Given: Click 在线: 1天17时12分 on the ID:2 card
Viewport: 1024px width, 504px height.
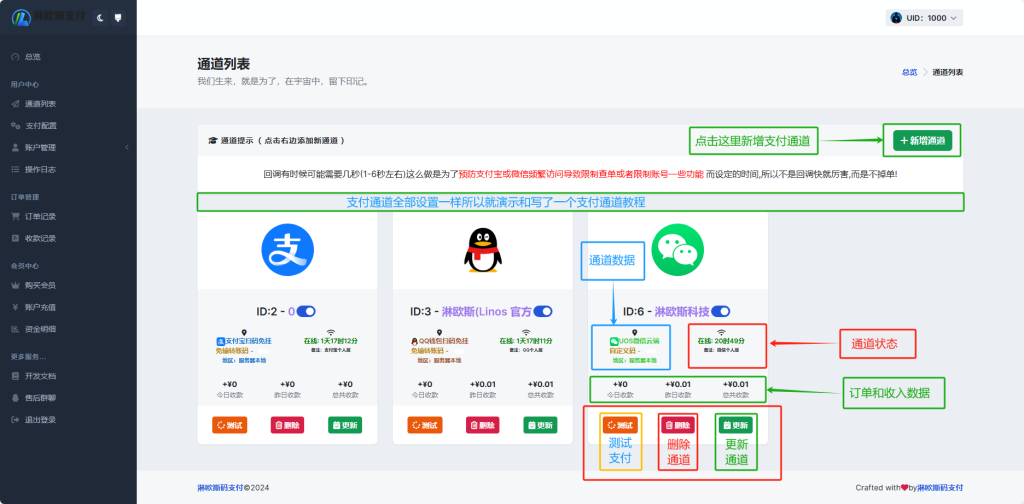Looking at the screenshot, I should [330, 341].
